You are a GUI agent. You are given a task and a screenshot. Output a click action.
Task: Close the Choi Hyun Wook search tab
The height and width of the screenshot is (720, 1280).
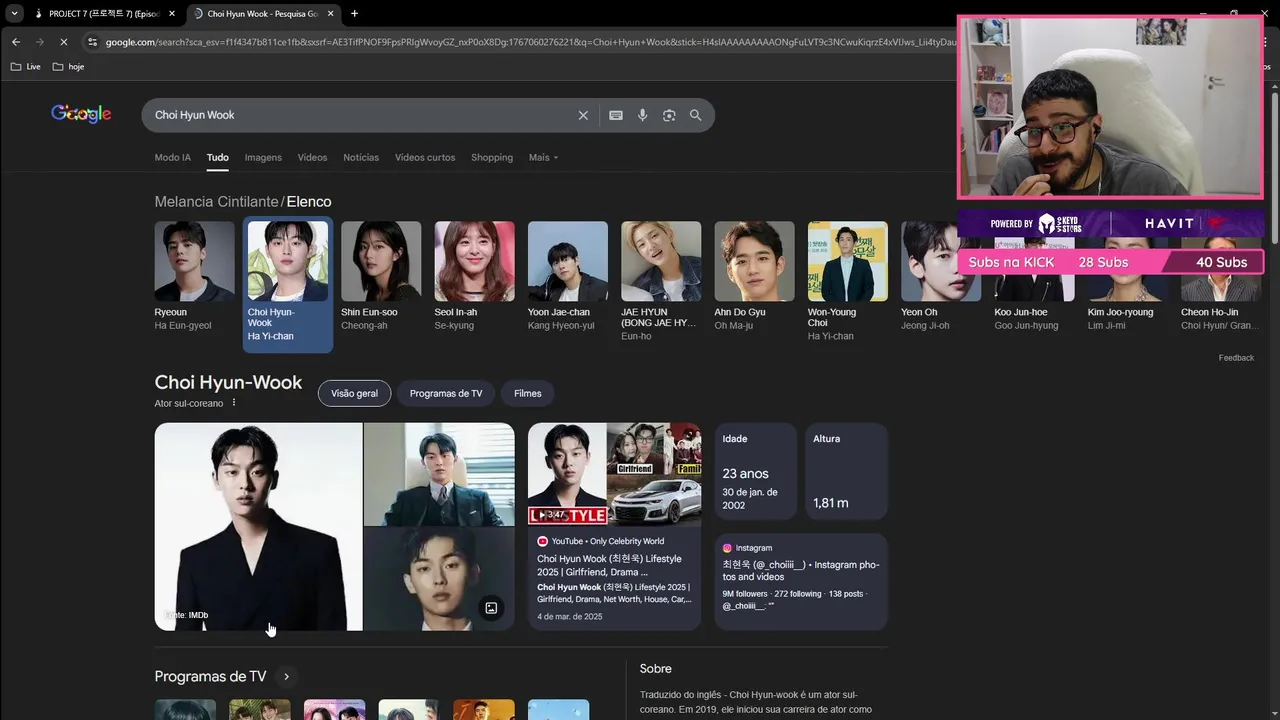click(x=331, y=14)
